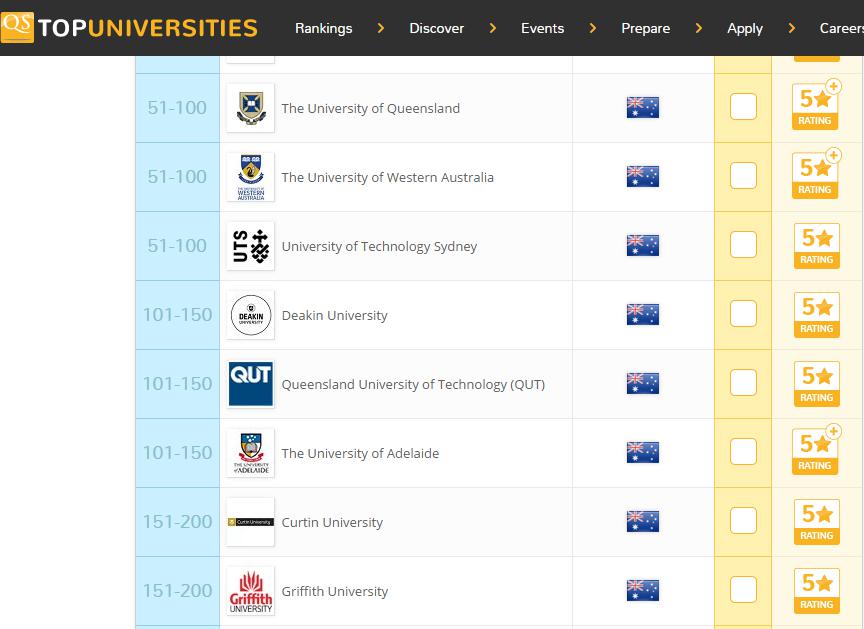The height and width of the screenshot is (629, 864).
Task: Expand the Prepare menu chevron
Action: tap(698, 28)
